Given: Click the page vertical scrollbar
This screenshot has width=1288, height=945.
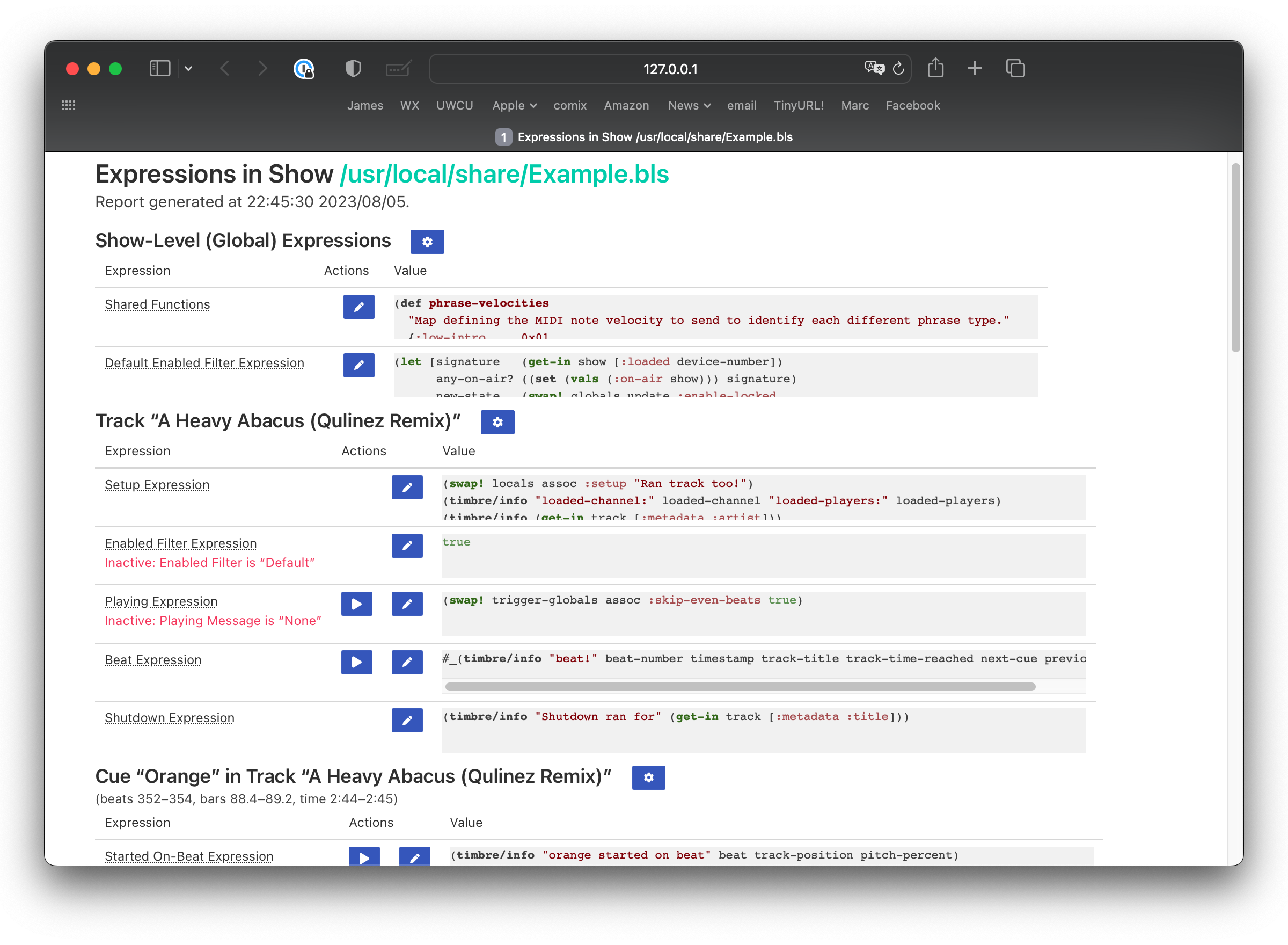Looking at the screenshot, I should pos(1235,257).
